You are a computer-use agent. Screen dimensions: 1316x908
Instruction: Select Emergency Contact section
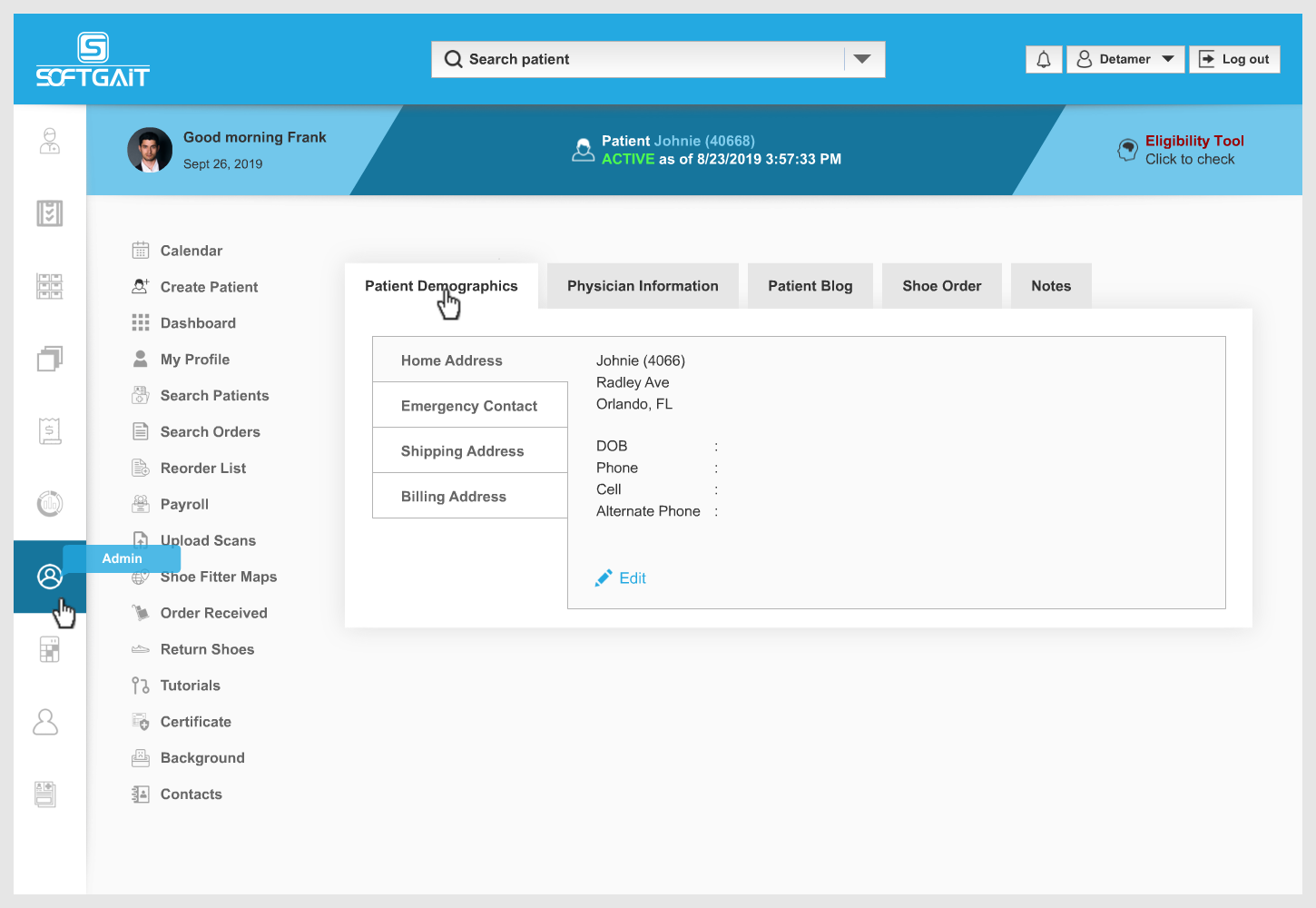pyautogui.click(x=469, y=406)
